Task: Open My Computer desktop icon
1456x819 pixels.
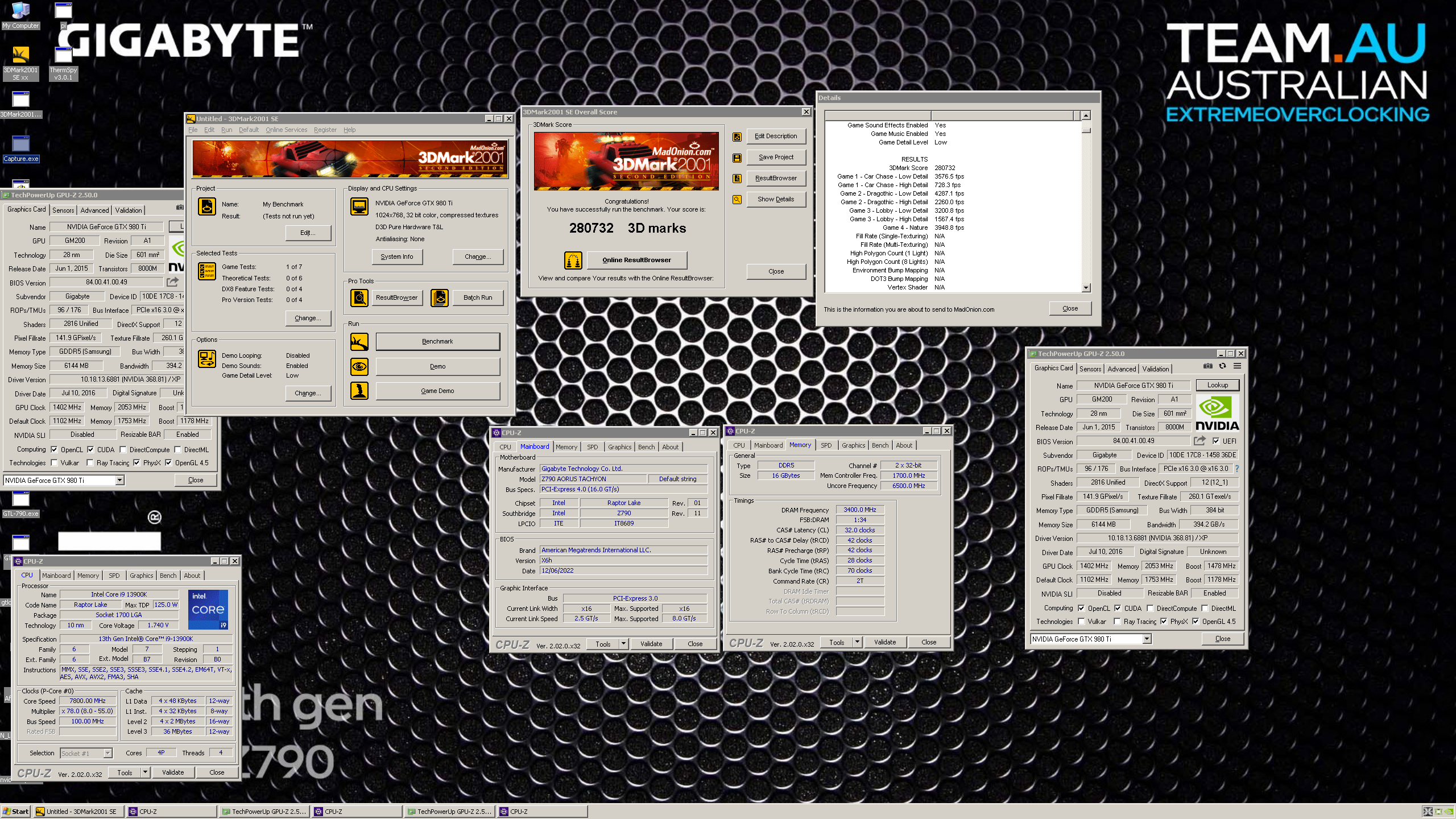Action: click(20, 15)
